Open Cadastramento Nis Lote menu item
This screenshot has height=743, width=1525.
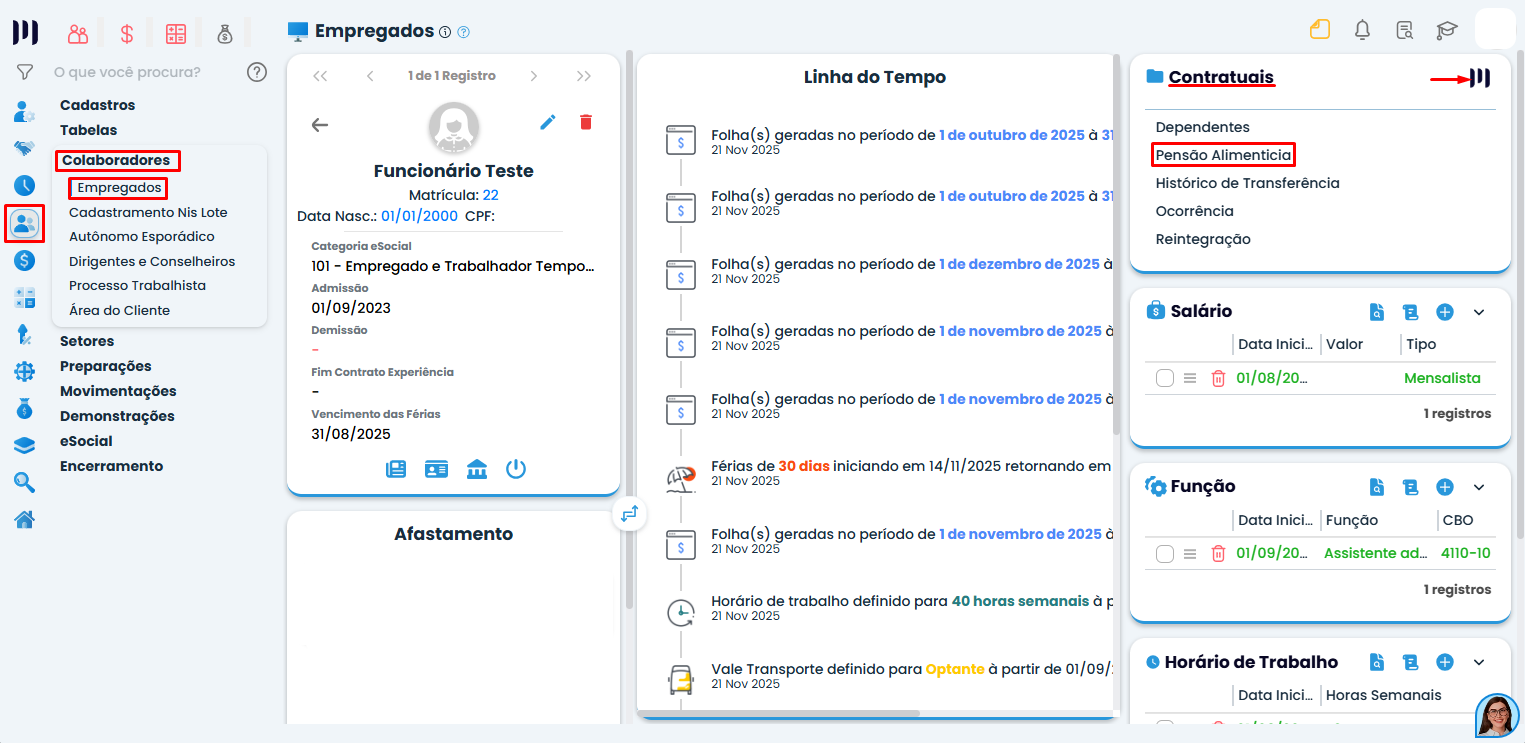(x=148, y=212)
